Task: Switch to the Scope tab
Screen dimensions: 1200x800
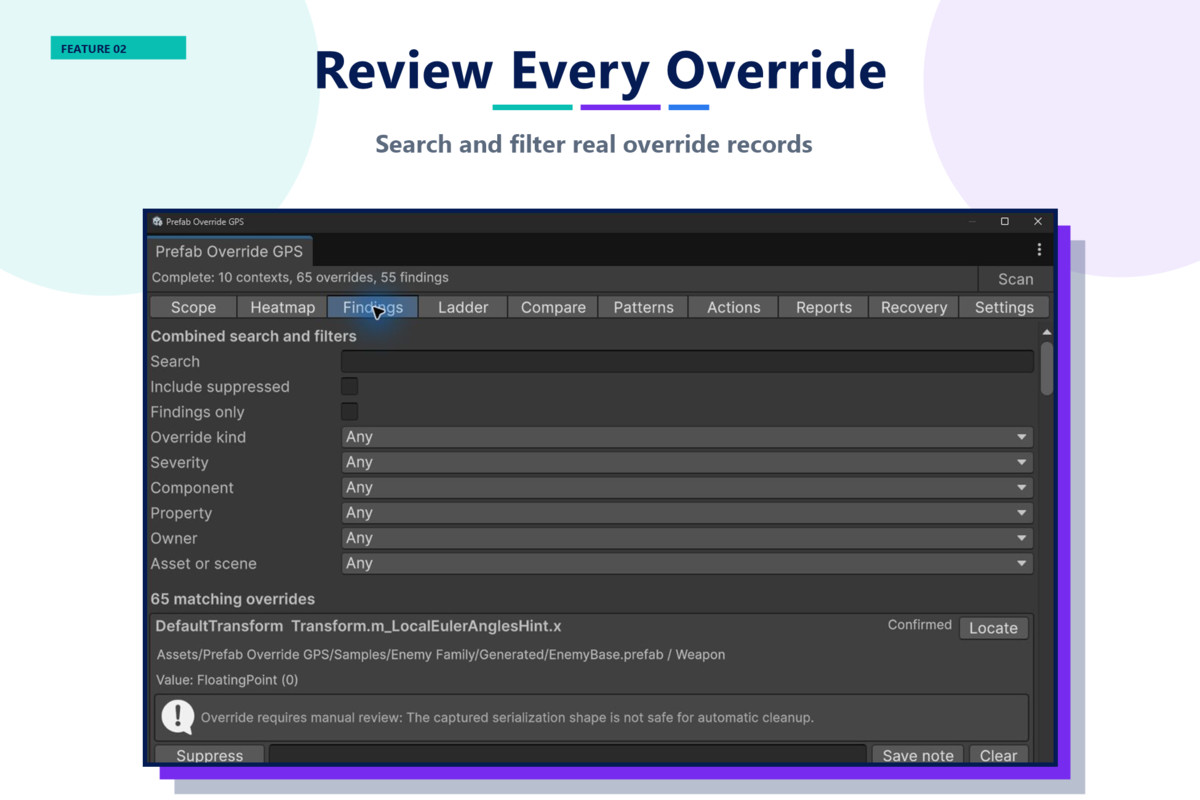Action: 193,307
